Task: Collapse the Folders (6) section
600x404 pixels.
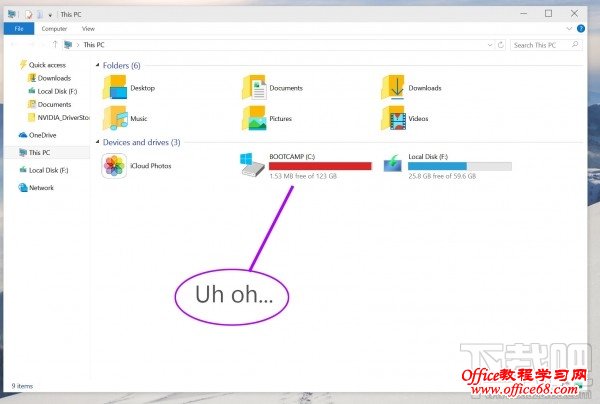Action: (x=98, y=65)
